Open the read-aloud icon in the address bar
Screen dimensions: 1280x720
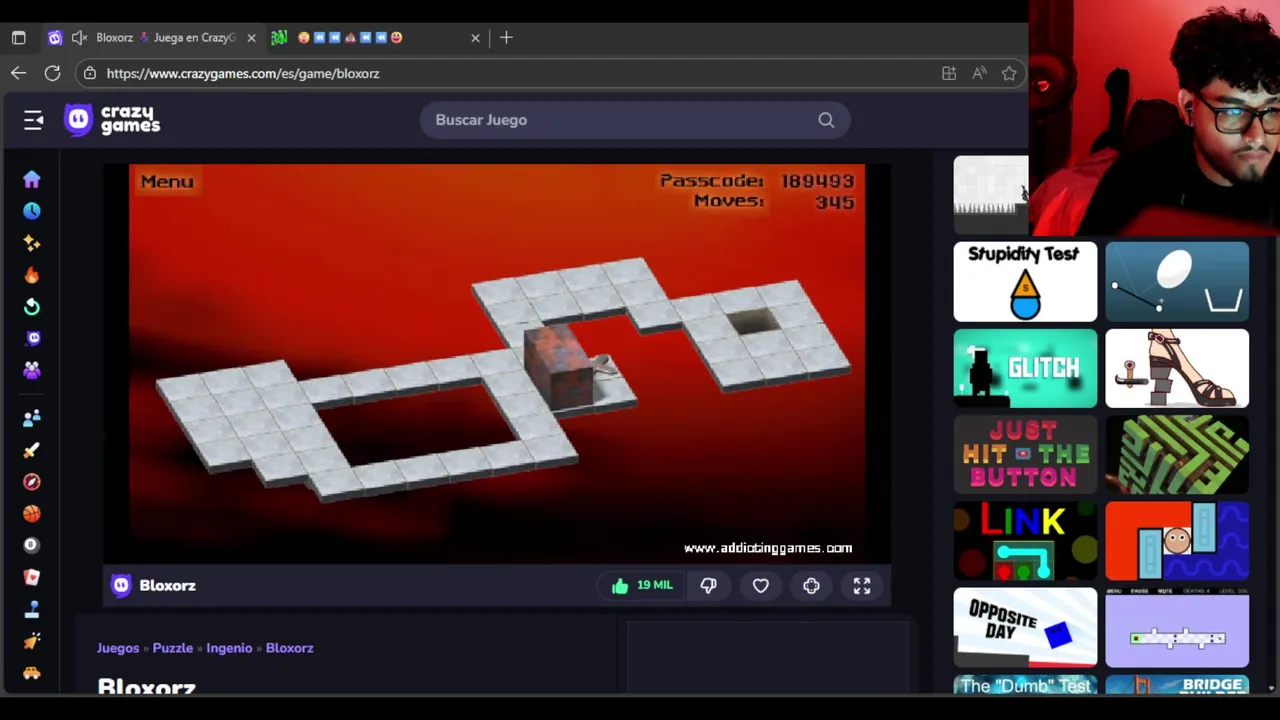pyautogui.click(x=979, y=73)
